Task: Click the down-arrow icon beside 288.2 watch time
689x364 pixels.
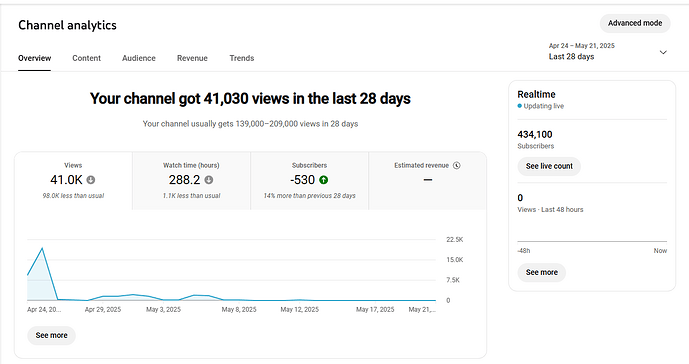Action: click(x=209, y=180)
